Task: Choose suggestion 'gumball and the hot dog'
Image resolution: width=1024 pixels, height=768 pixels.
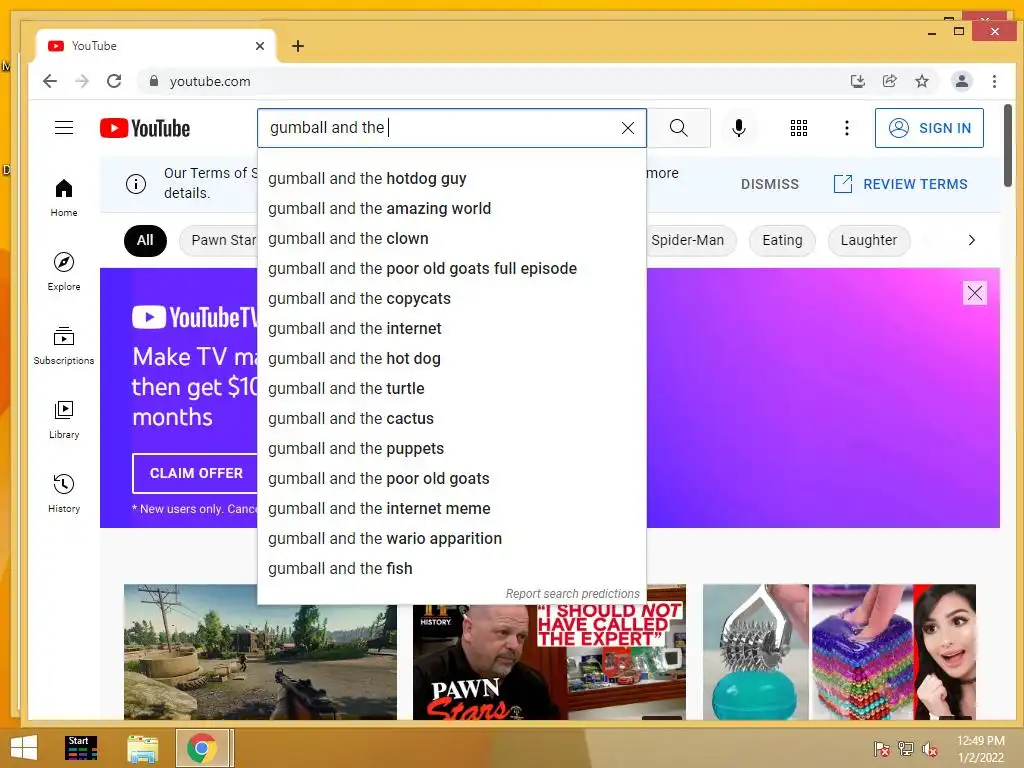Action: coord(452,359)
